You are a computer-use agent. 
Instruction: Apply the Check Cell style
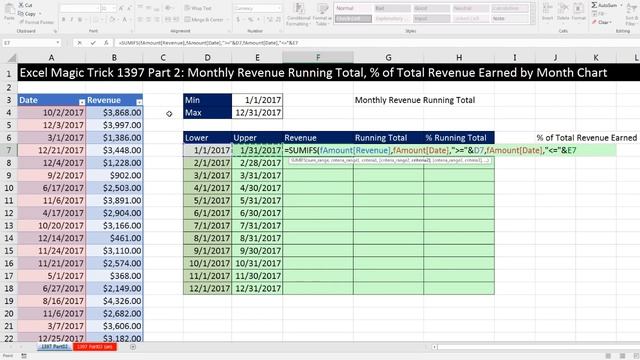click(x=353, y=19)
